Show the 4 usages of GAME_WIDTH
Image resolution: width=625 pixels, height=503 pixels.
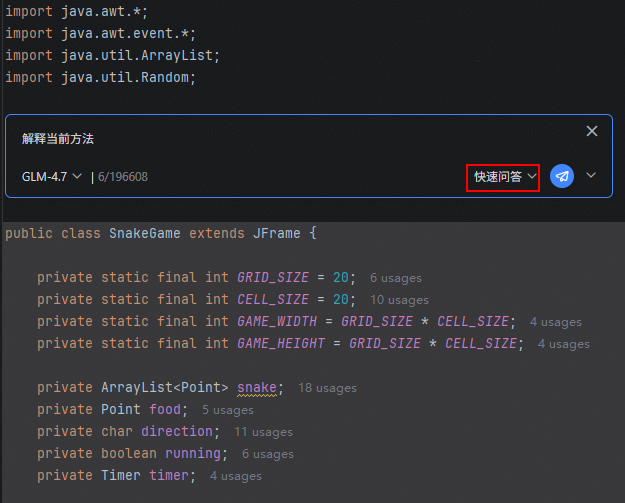(555, 322)
